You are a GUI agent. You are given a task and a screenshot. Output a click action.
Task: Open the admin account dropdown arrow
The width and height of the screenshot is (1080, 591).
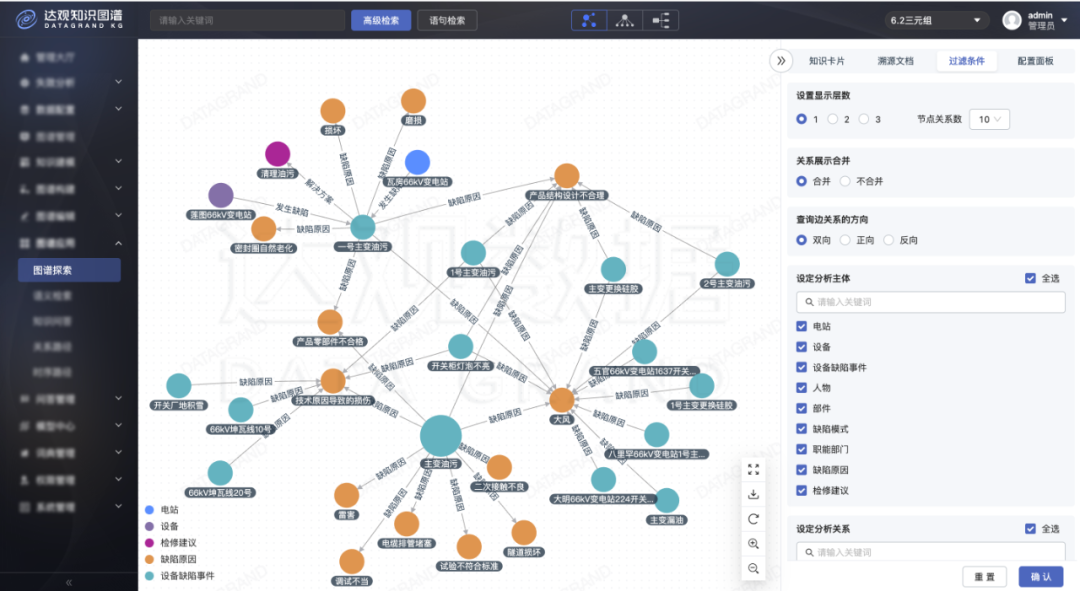1064,21
